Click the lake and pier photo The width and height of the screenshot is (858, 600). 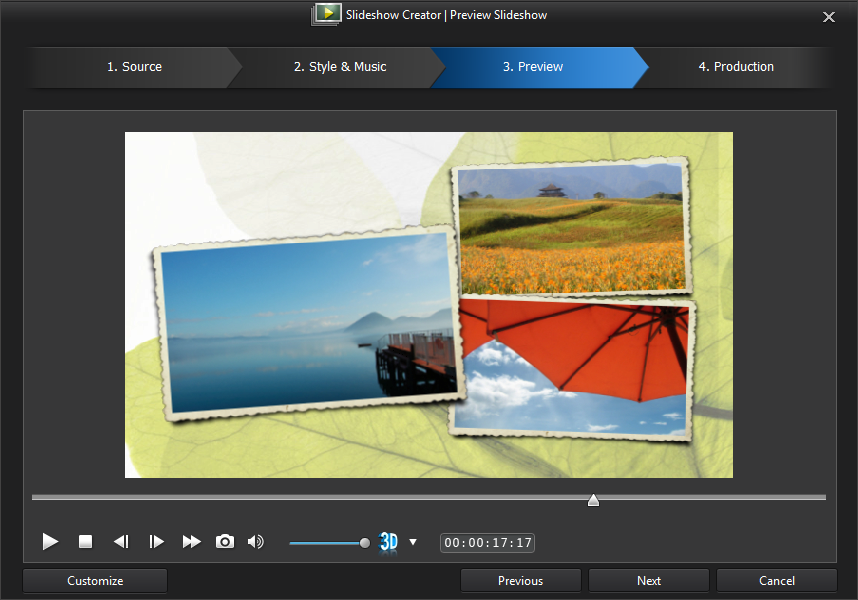pyautogui.click(x=309, y=324)
